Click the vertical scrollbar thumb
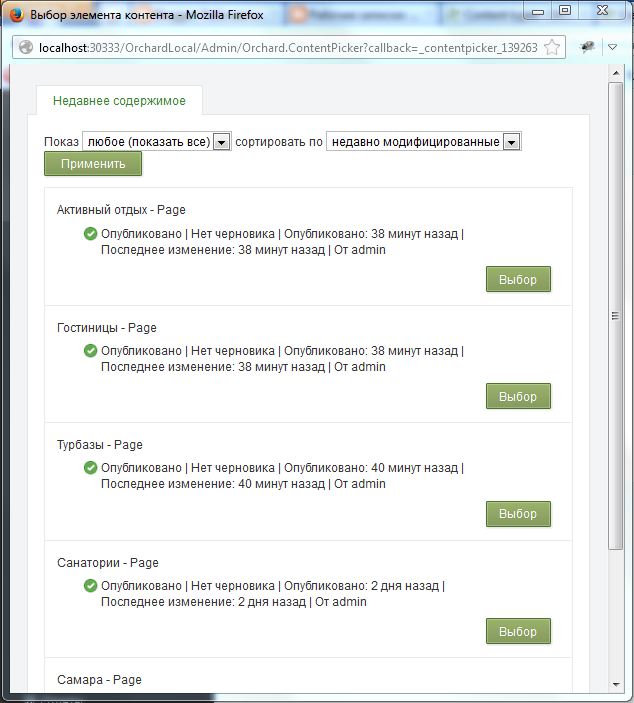This screenshot has width=634, height=703. pyautogui.click(x=616, y=316)
